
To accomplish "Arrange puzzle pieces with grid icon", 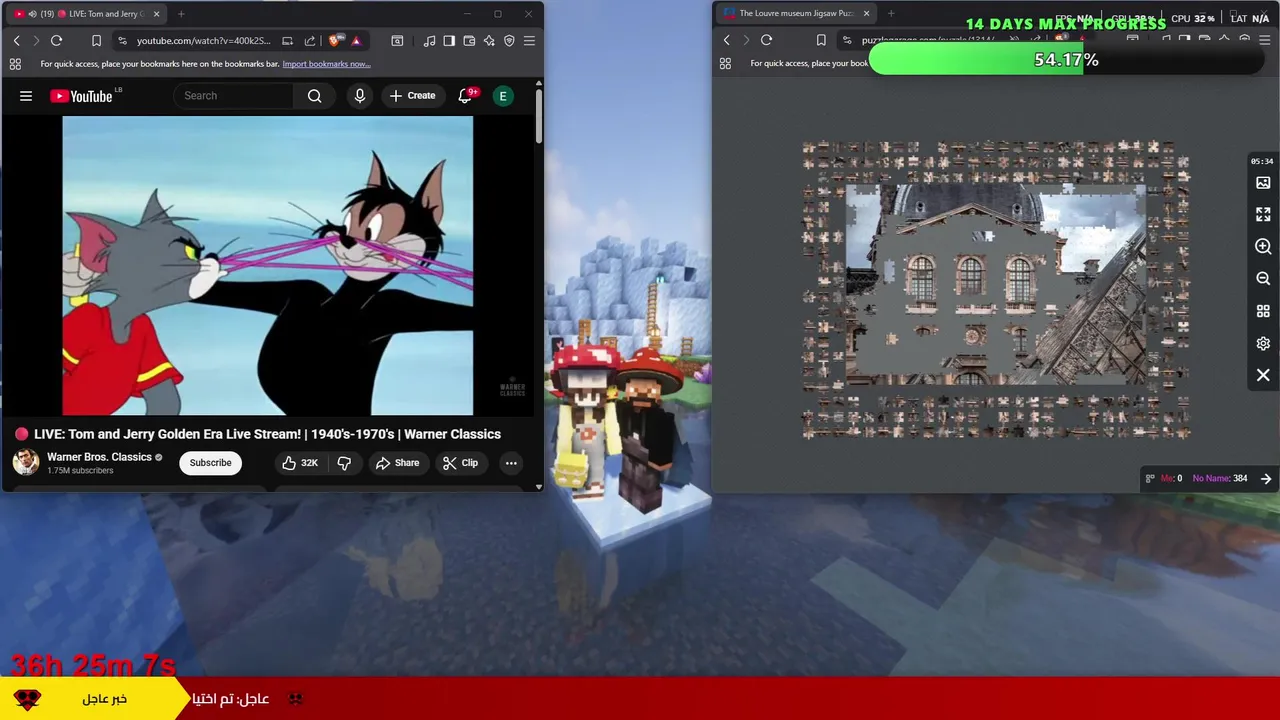I will [x=1263, y=311].
